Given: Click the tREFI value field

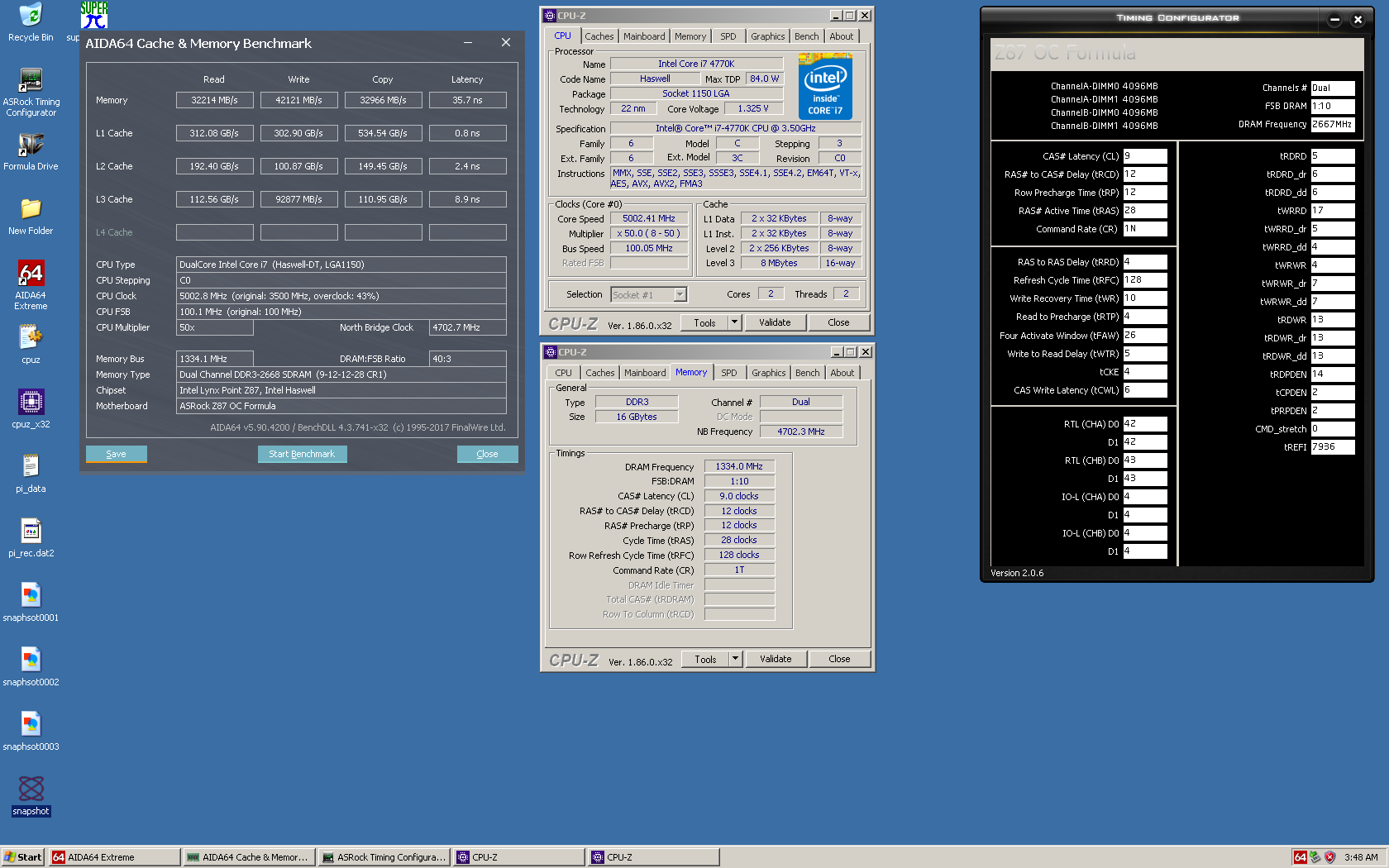Looking at the screenshot, I should [1333, 447].
